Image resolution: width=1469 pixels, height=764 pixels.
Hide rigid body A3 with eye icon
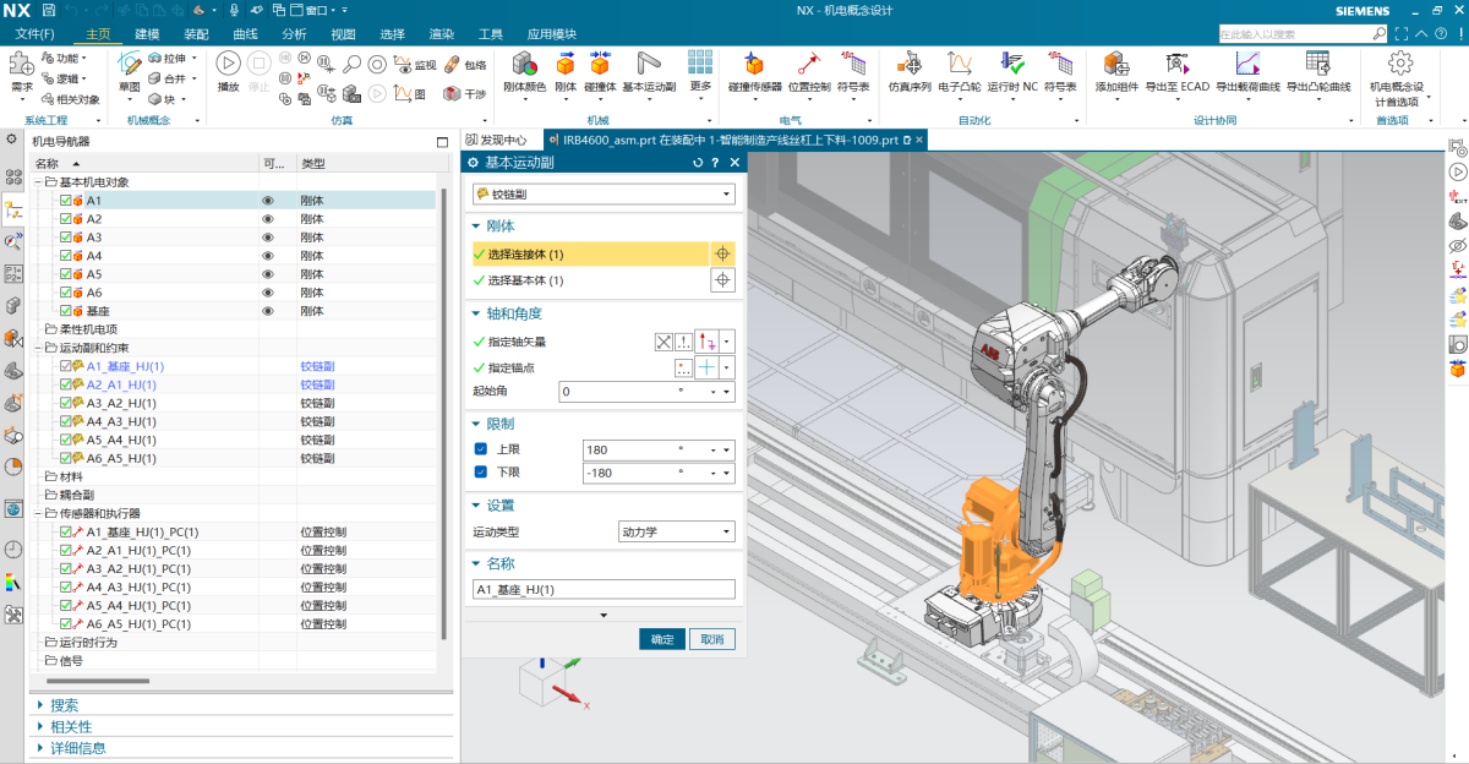point(267,237)
